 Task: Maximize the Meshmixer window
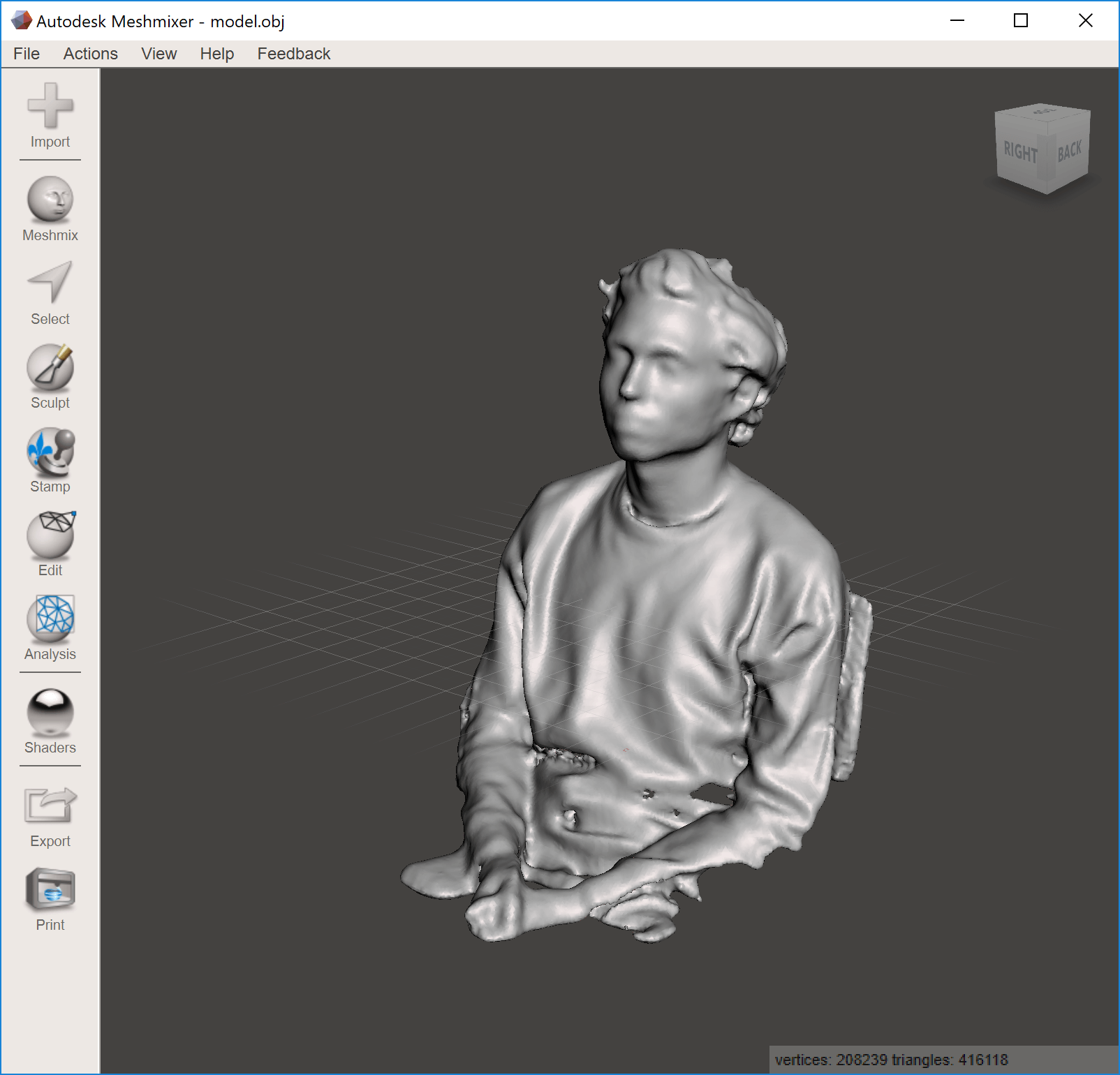[x=1021, y=21]
